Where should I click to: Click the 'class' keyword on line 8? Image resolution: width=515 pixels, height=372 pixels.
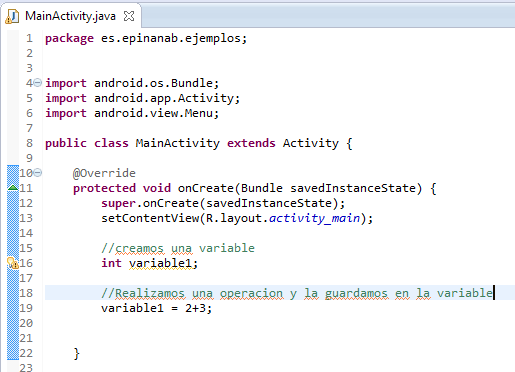pos(111,143)
